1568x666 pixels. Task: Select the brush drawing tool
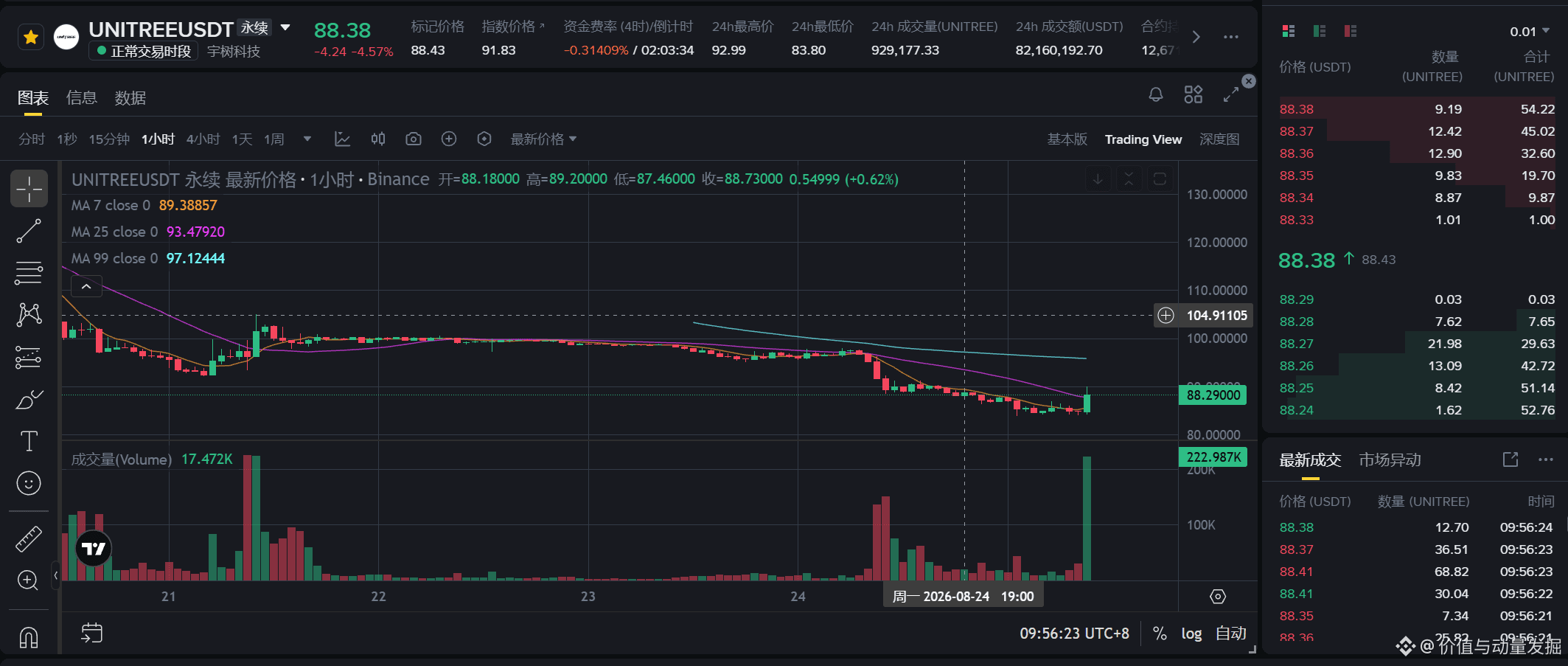click(29, 399)
